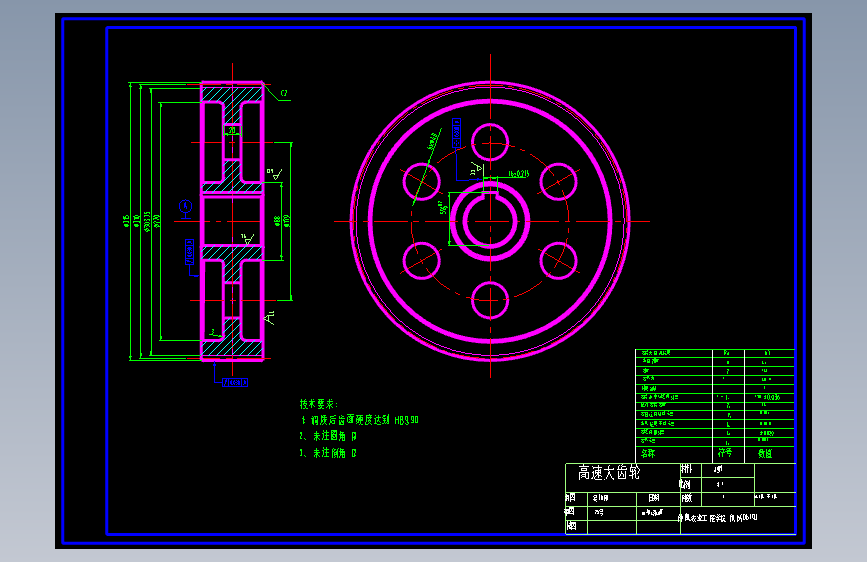Click the angled hole diameter dimension text

tap(433, 140)
